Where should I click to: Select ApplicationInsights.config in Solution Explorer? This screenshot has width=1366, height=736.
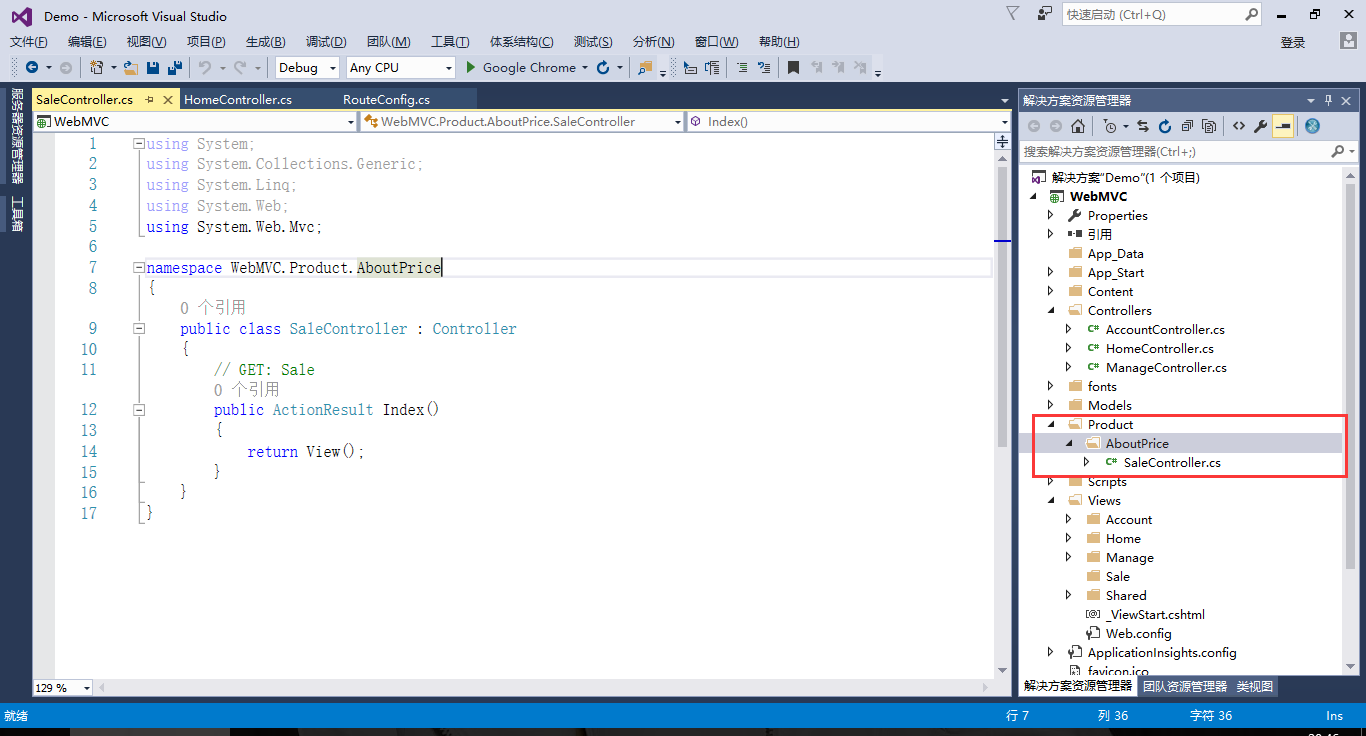click(1162, 652)
